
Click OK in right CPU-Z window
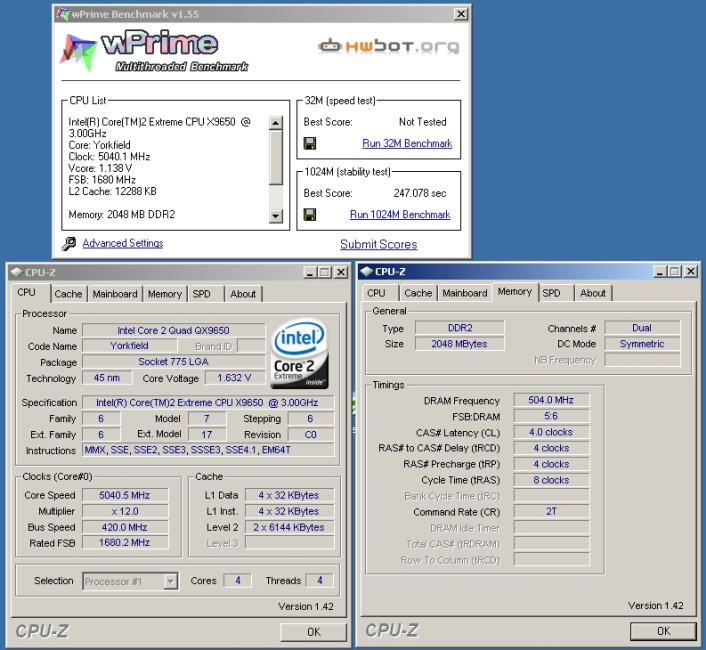point(663,631)
